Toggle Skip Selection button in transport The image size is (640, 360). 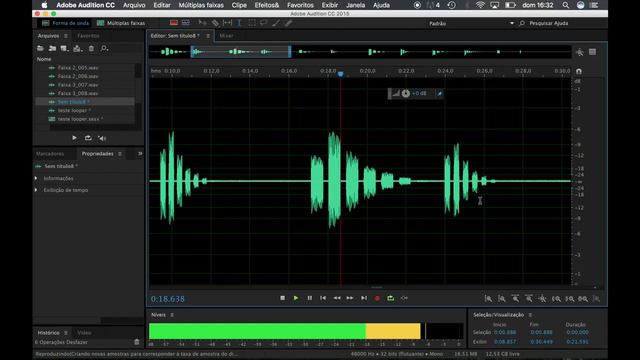tap(404, 298)
